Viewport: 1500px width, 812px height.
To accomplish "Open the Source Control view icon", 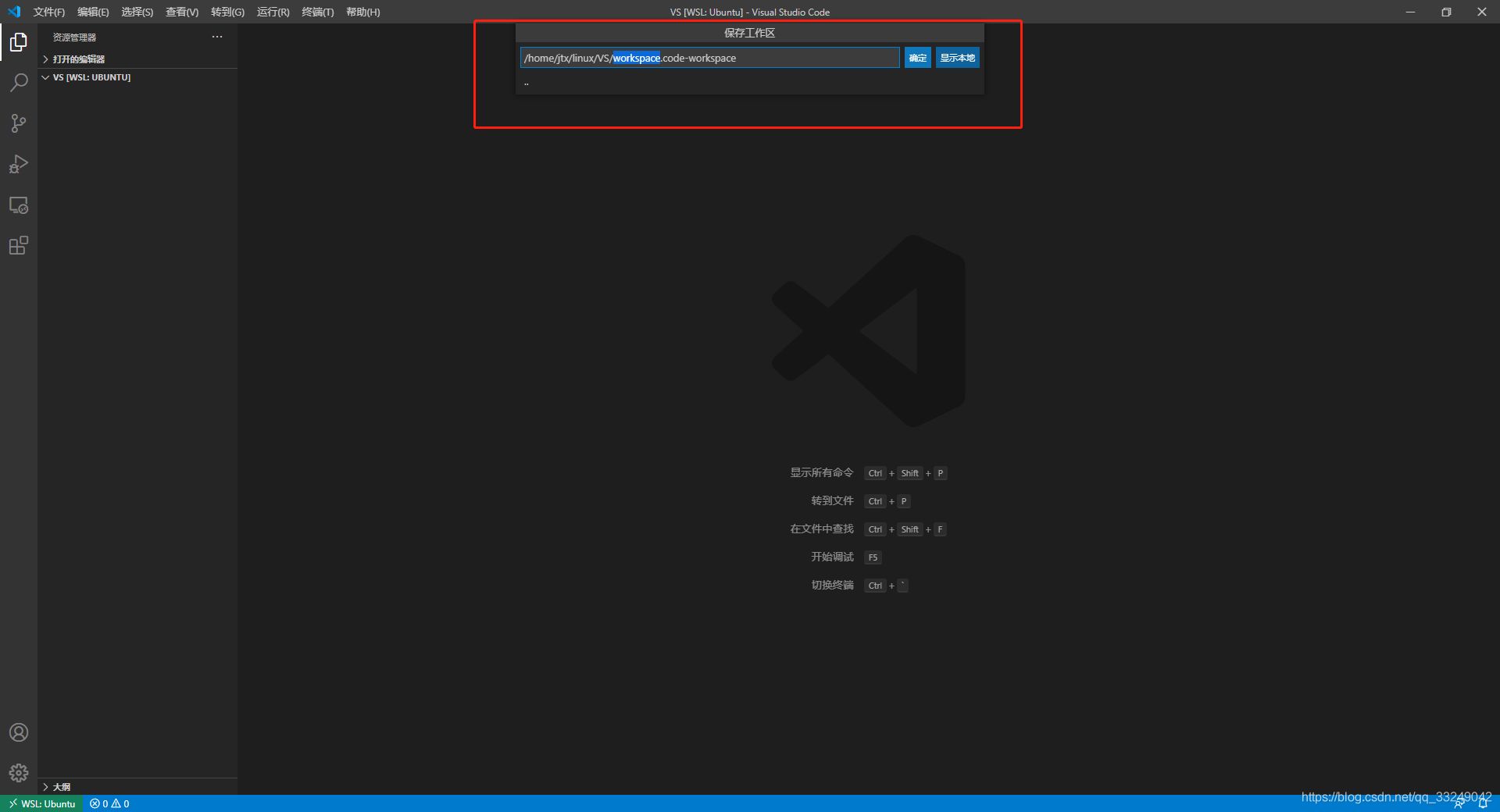I will (x=19, y=123).
